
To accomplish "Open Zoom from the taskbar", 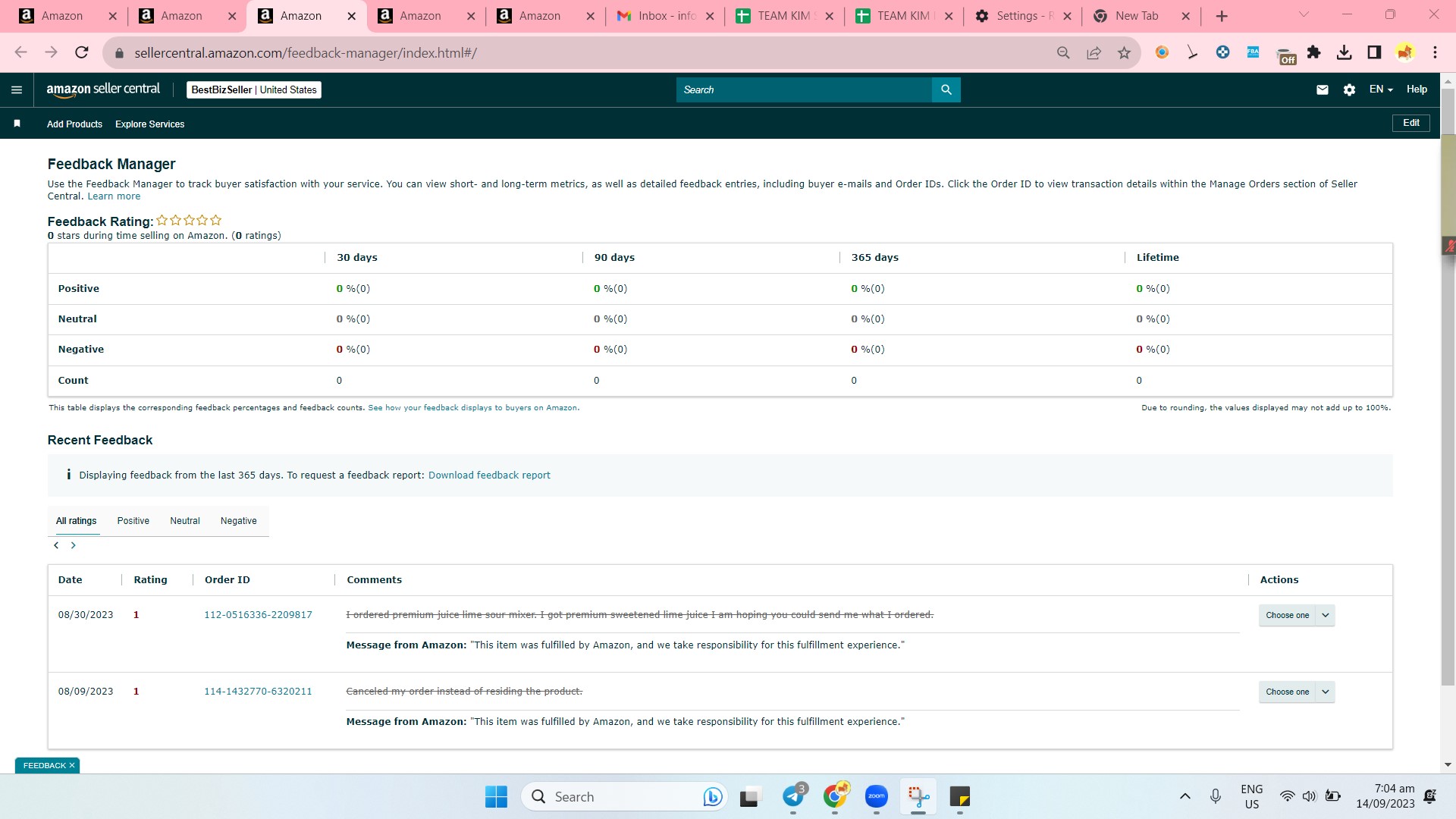I will pyautogui.click(x=877, y=796).
